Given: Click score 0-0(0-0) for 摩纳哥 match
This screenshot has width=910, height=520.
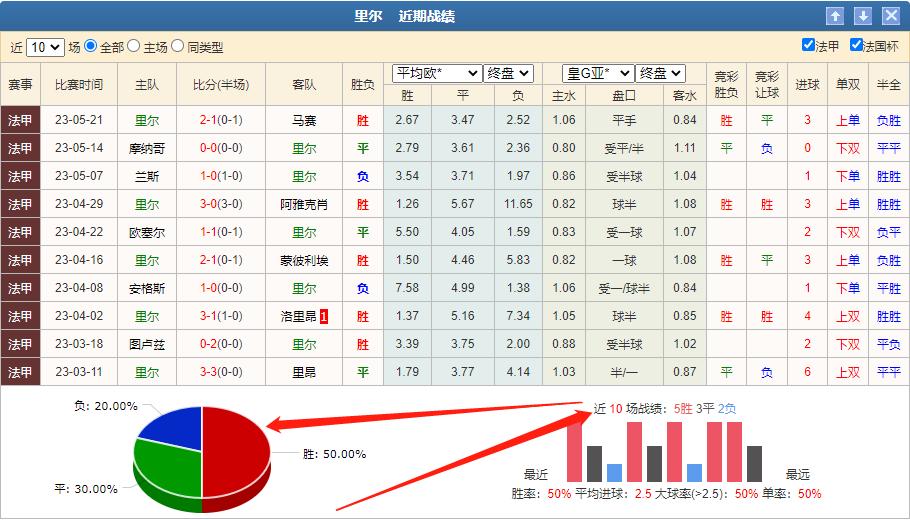Looking at the screenshot, I should (x=221, y=148).
